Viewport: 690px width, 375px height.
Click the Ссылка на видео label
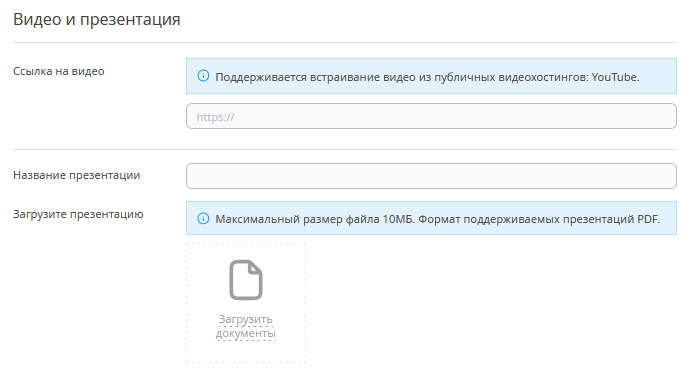59,71
